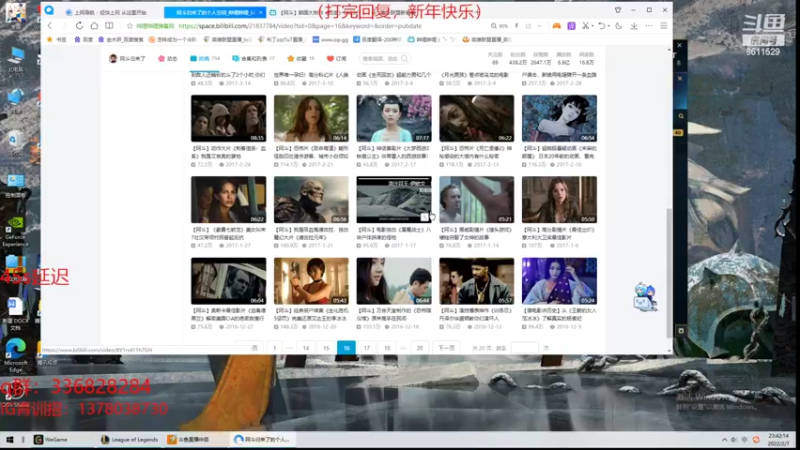The image size is (800, 450).
Task: Open the three-dot more tools menu
Action: 649,26
